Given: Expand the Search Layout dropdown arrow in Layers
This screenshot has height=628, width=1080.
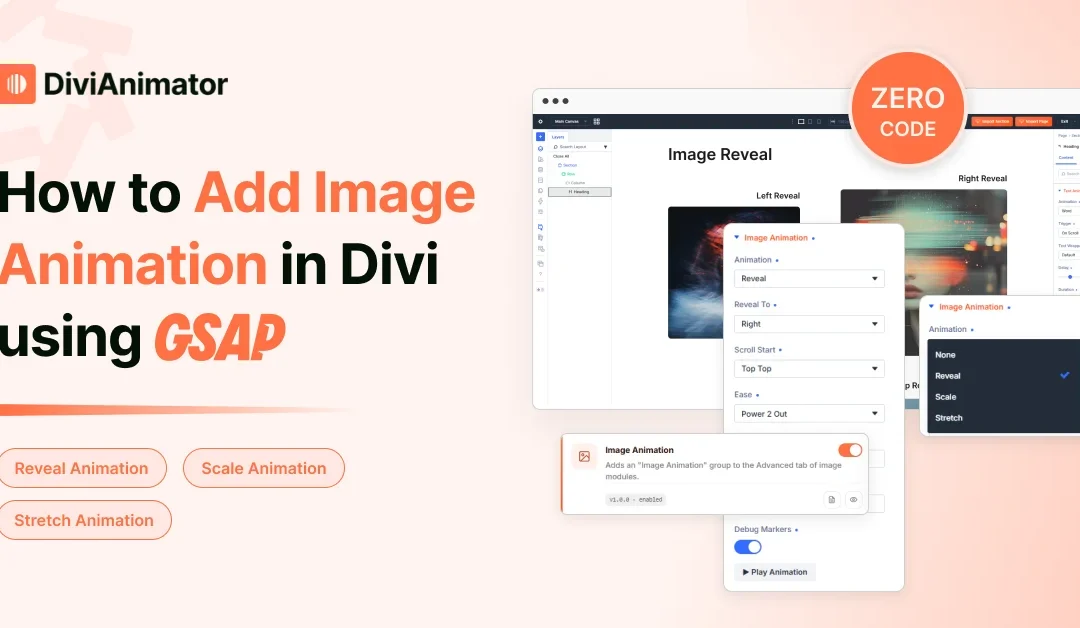Looking at the screenshot, I should [x=605, y=147].
